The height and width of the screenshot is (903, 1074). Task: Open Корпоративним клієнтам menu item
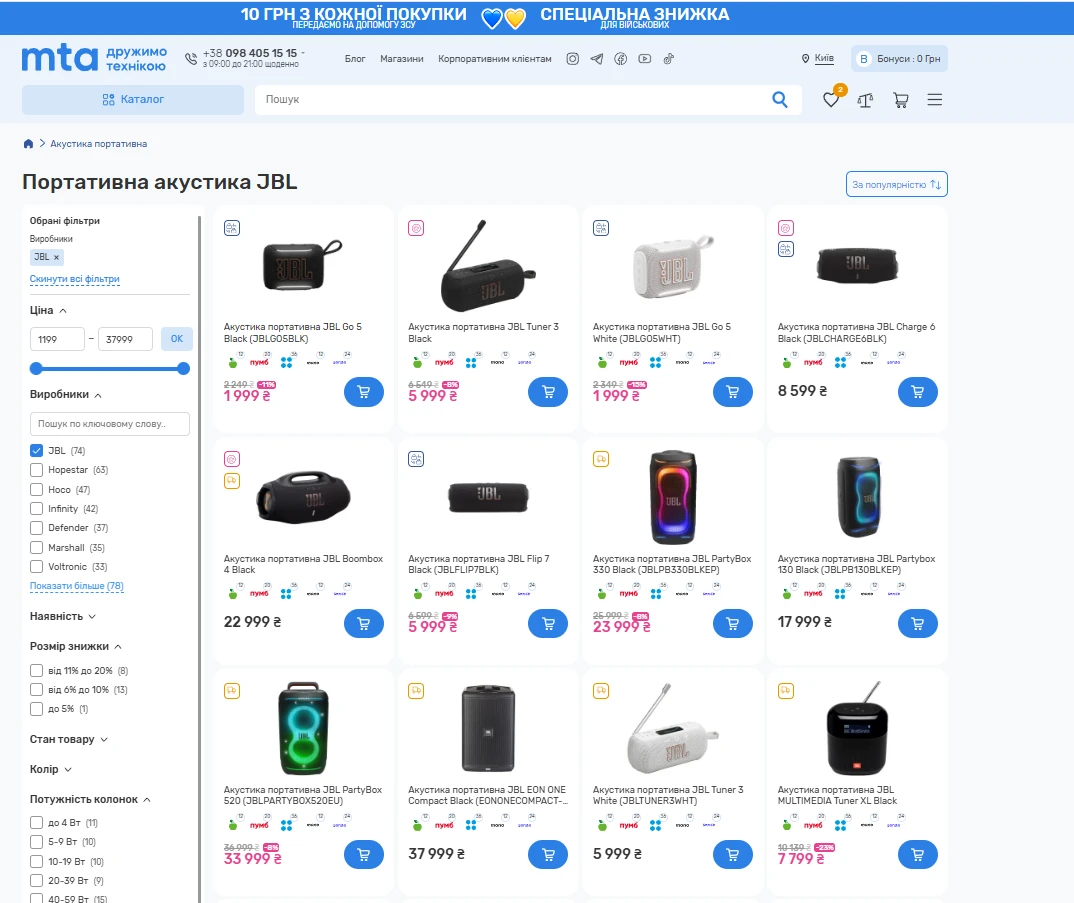[x=495, y=59]
